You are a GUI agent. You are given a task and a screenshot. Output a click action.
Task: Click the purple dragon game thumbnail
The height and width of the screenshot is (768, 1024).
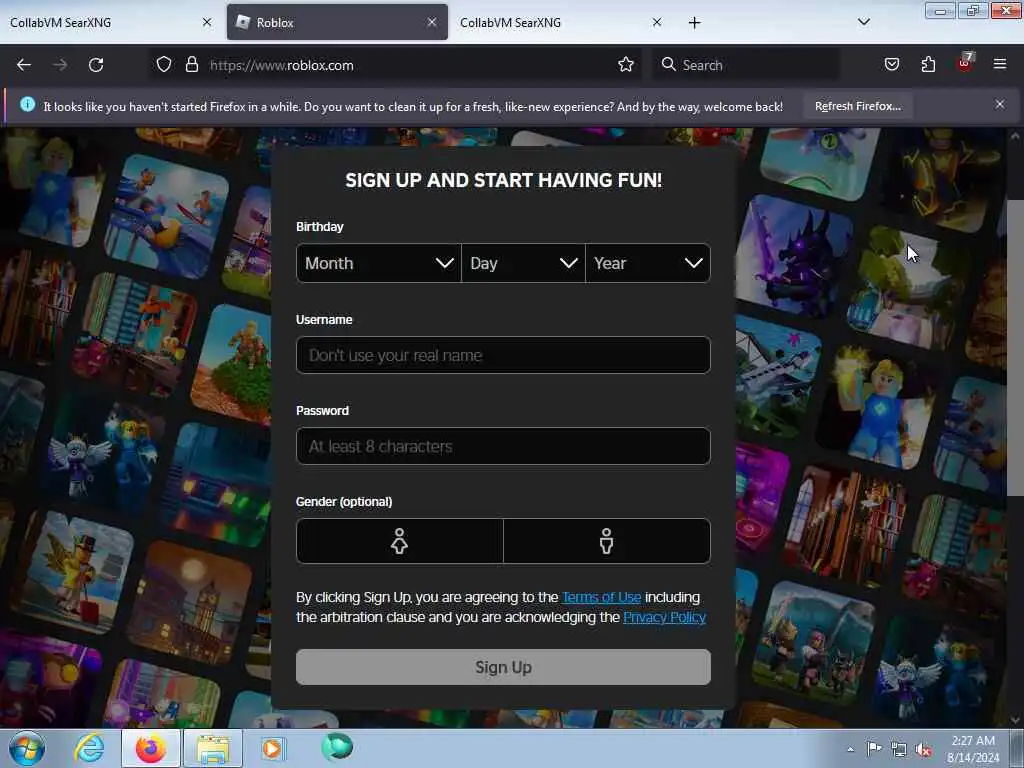pos(793,256)
